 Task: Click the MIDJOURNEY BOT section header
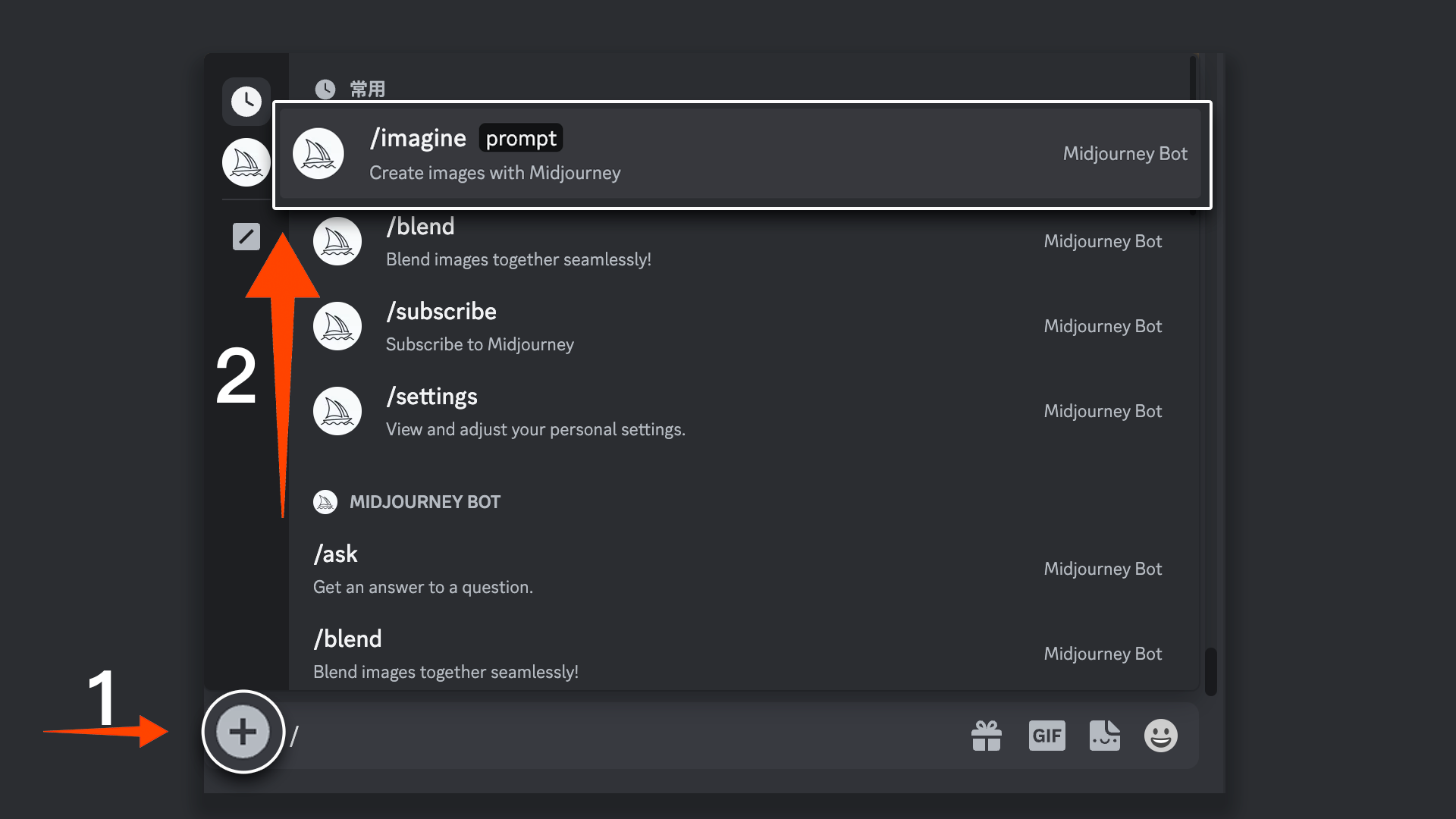point(425,502)
